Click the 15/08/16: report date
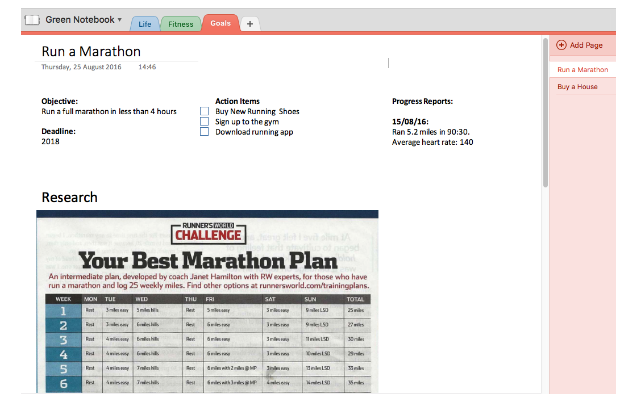 click(410, 122)
